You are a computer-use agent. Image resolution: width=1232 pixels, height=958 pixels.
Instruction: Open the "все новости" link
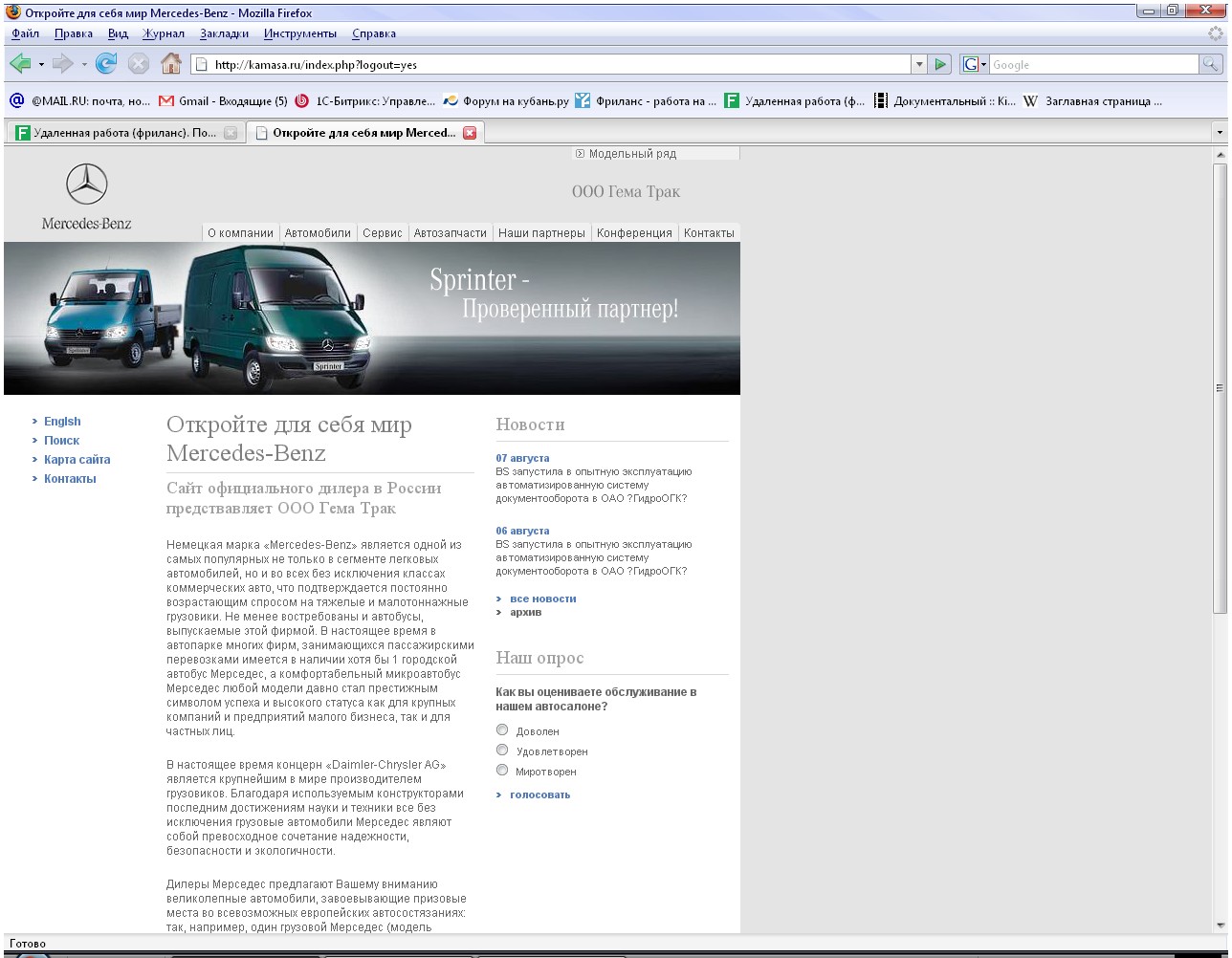[542, 599]
